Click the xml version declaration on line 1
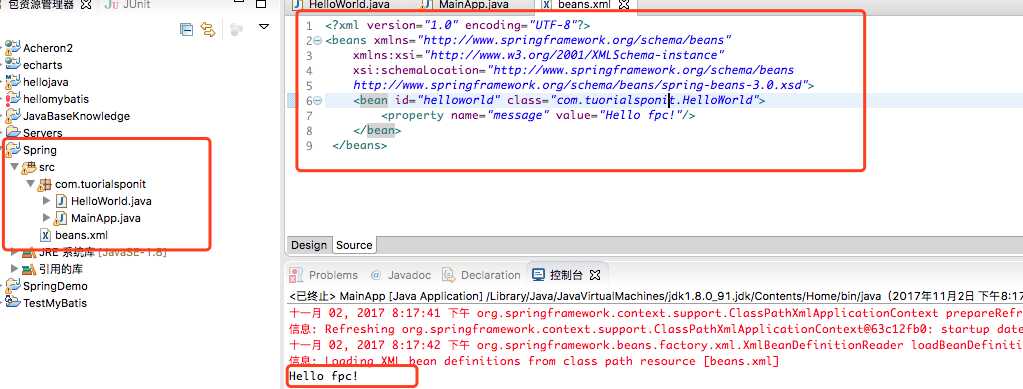1023x389 pixels. 457,25
